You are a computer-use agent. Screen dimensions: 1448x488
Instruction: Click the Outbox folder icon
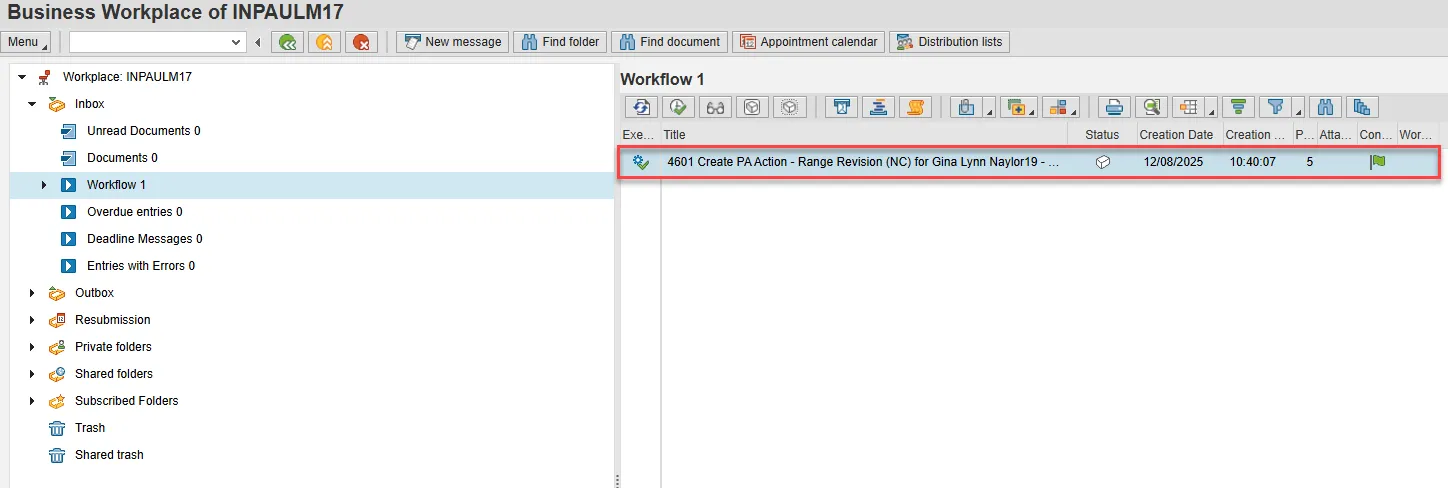click(57, 293)
